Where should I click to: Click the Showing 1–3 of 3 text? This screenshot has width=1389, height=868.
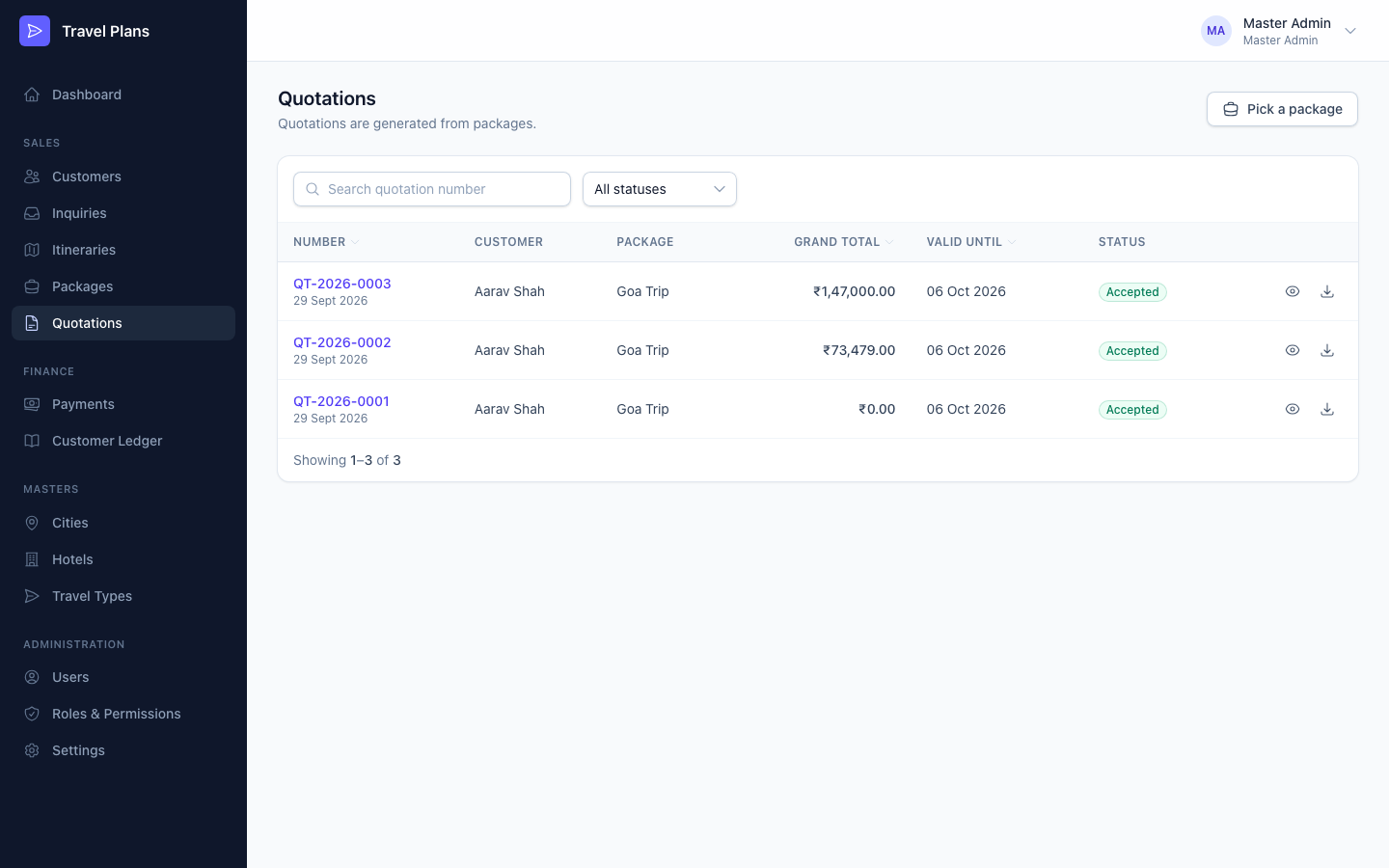[x=347, y=460]
